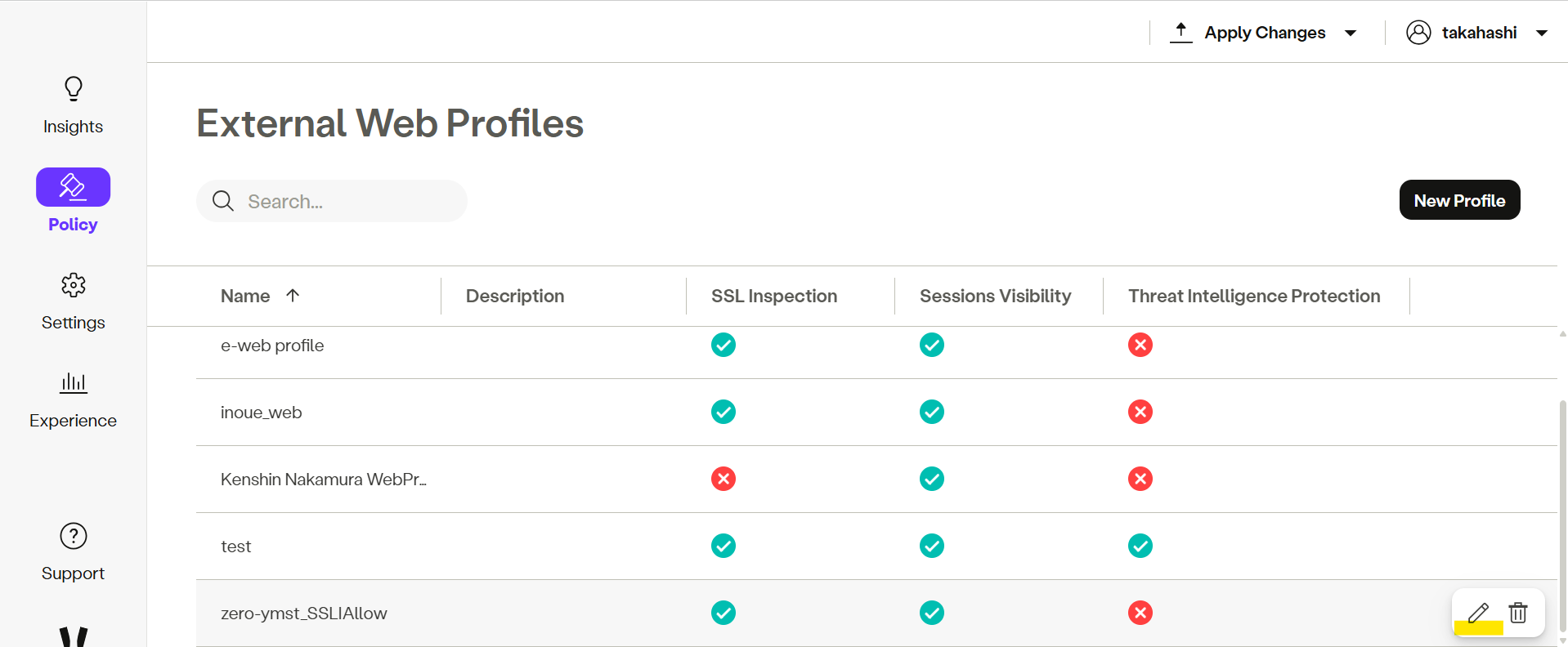The height and width of the screenshot is (647, 1568).
Task: Click the New Profile button
Action: [x=1459, y=200]
